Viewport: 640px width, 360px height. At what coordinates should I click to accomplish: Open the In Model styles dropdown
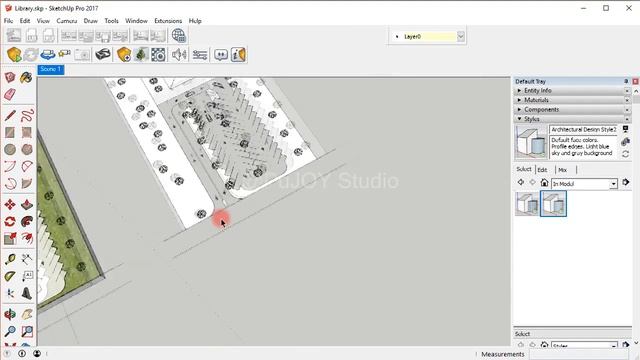point(613,184)
